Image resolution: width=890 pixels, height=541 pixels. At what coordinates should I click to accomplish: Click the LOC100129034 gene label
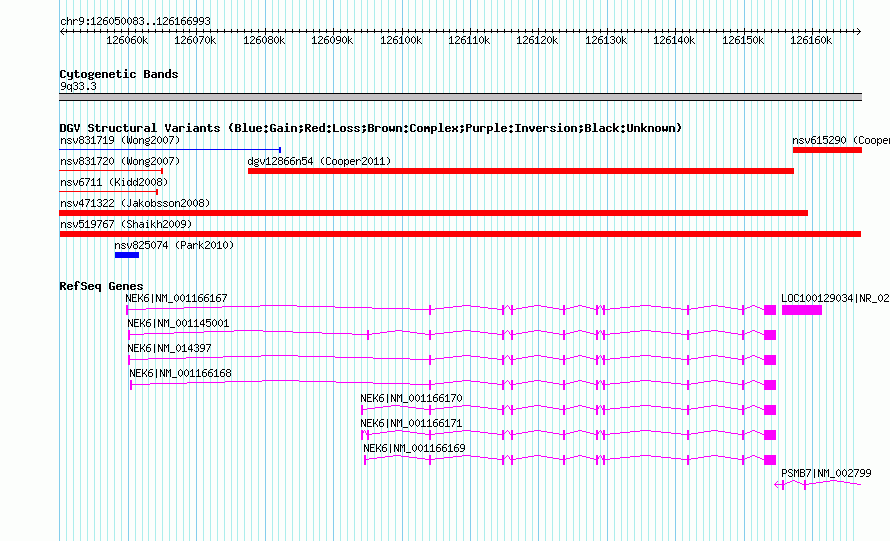pyautogui.click(x=836, y=298)
